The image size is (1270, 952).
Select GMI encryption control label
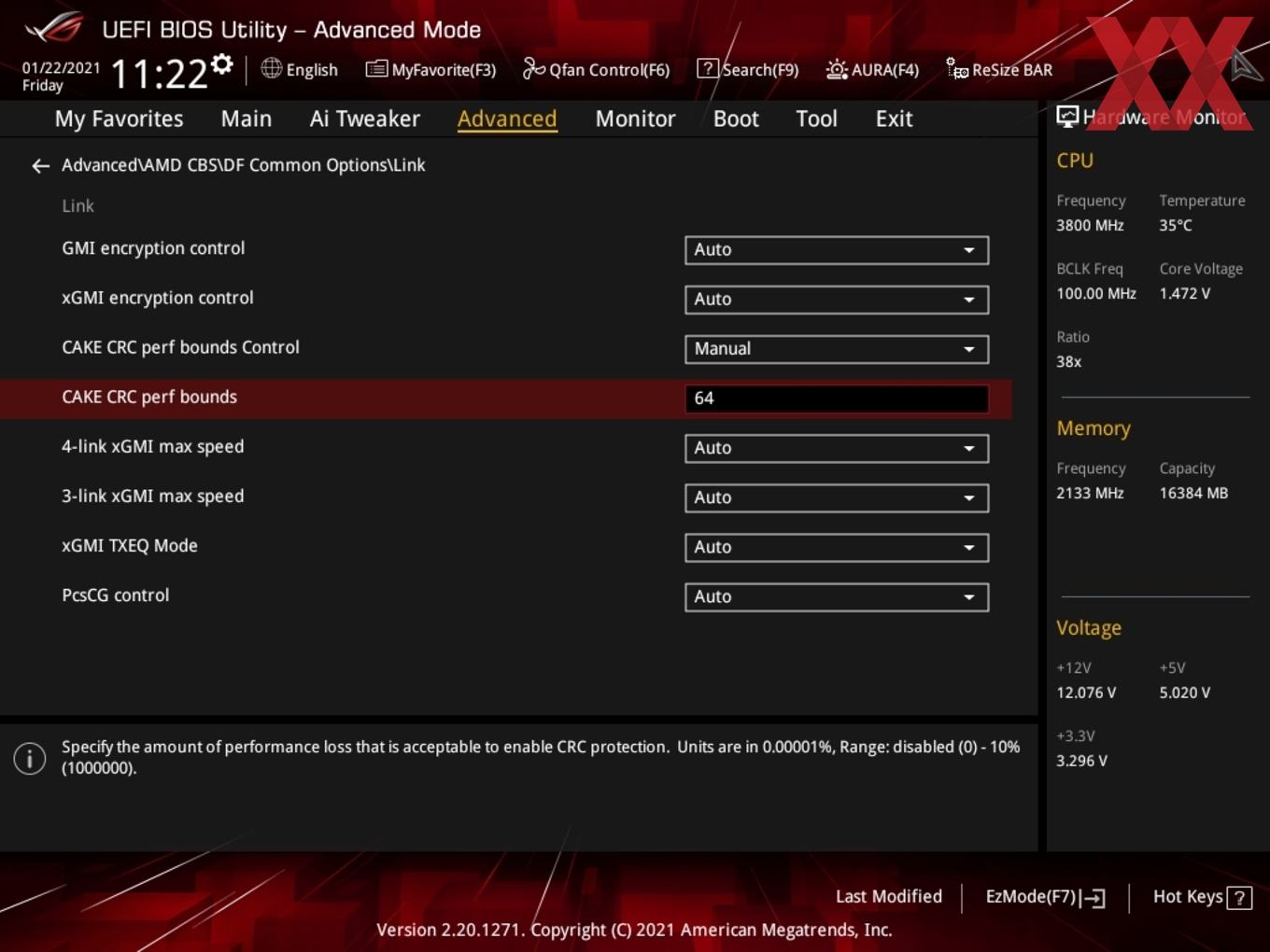153,248
